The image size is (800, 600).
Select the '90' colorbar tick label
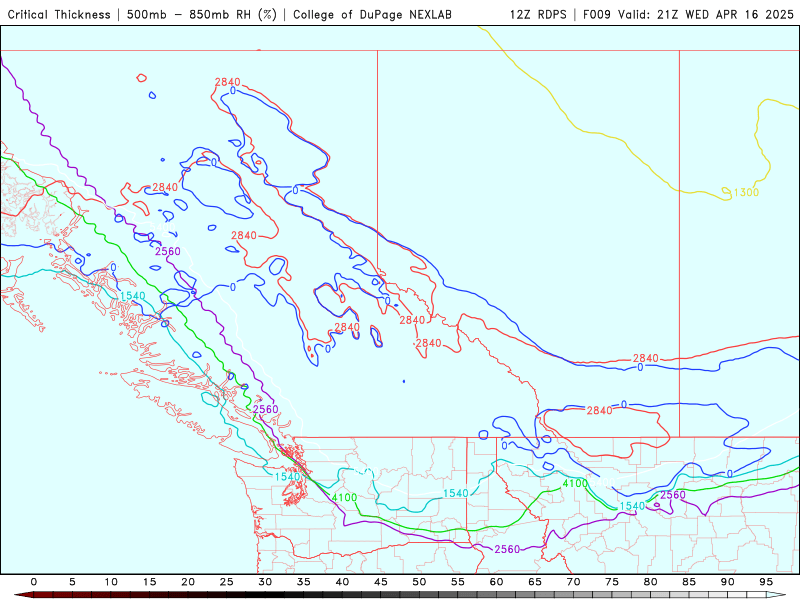[728, 582]
